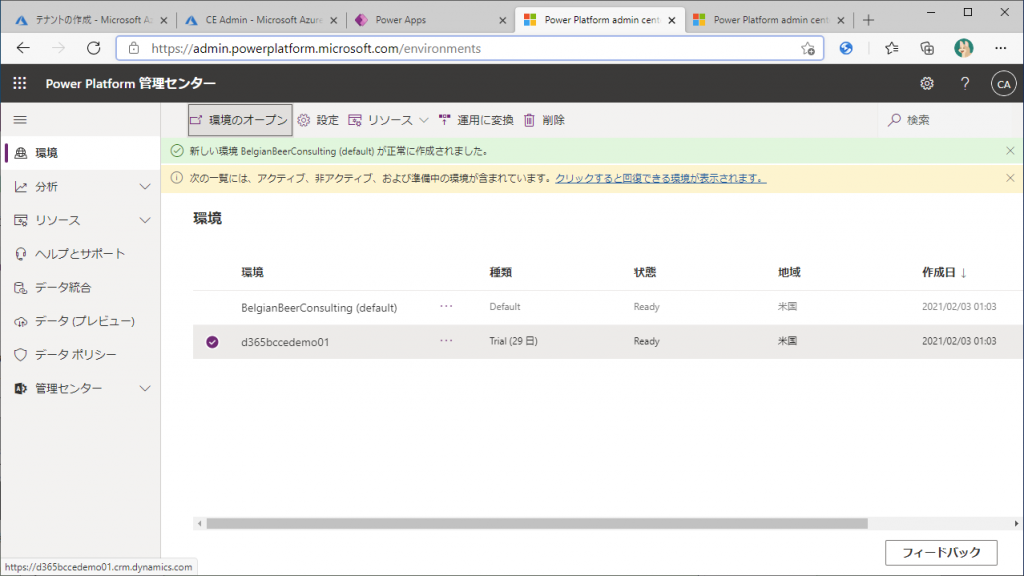This screenshot has height=576, width=1024.
Task: Click the Trial (29 日) cell
Action: 513,341
